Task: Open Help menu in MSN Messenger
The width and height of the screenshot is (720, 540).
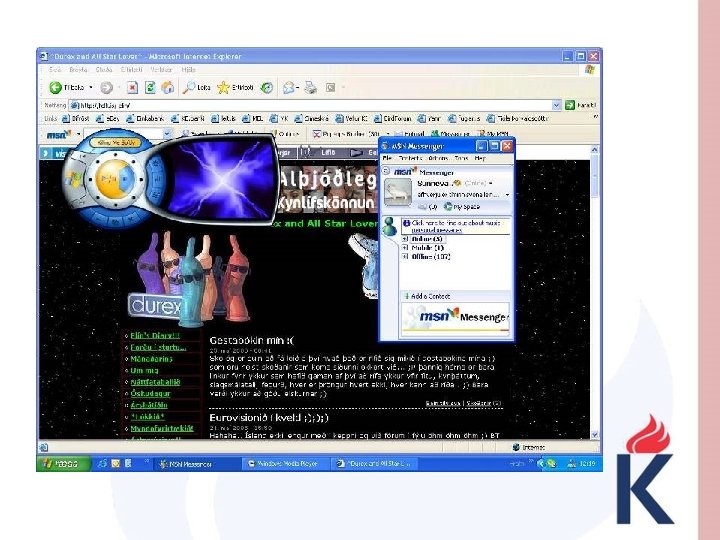Action: (480, 158)
